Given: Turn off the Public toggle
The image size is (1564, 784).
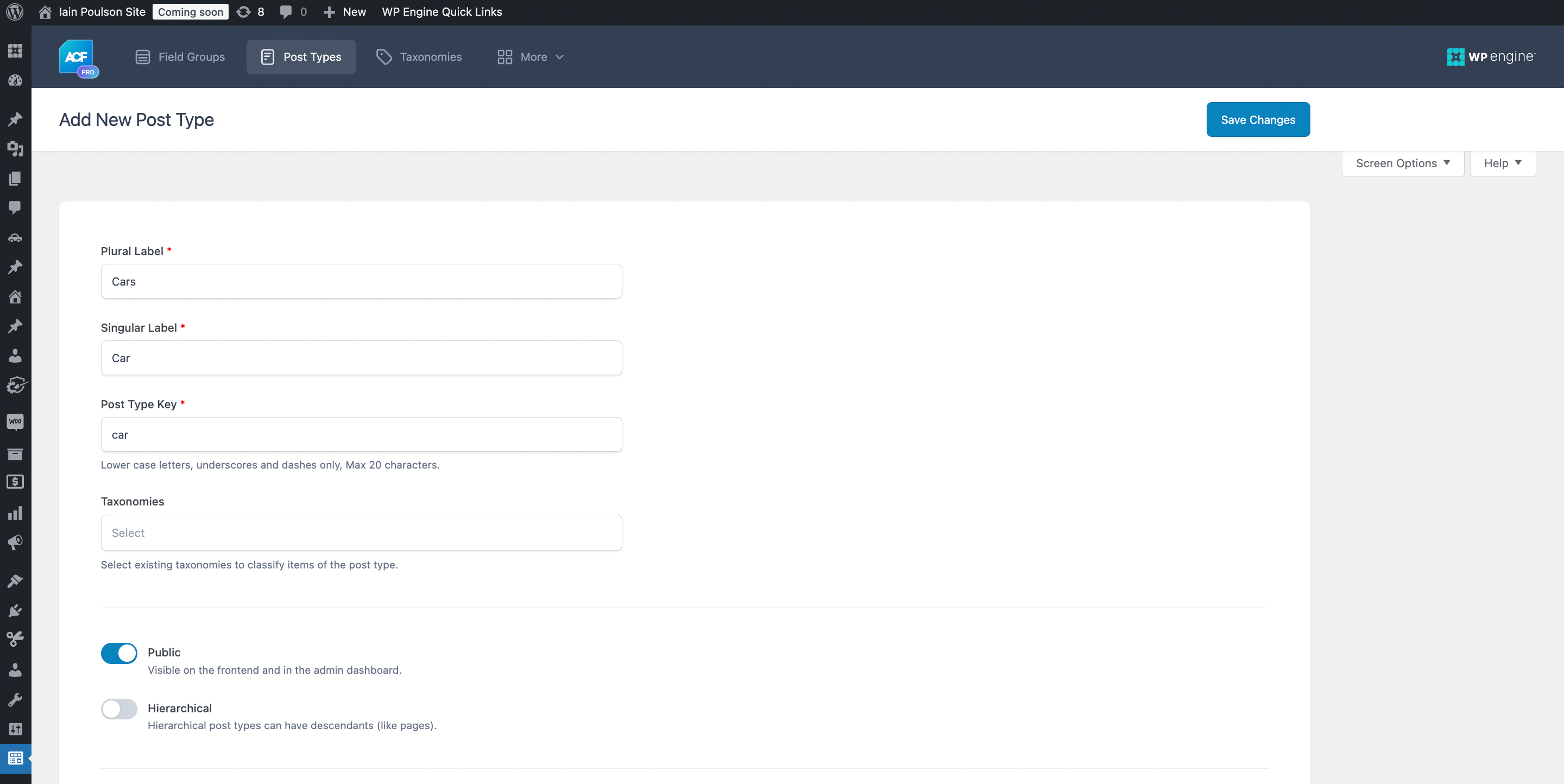Looking at the screenshot, I should click(x=119, y=653).
